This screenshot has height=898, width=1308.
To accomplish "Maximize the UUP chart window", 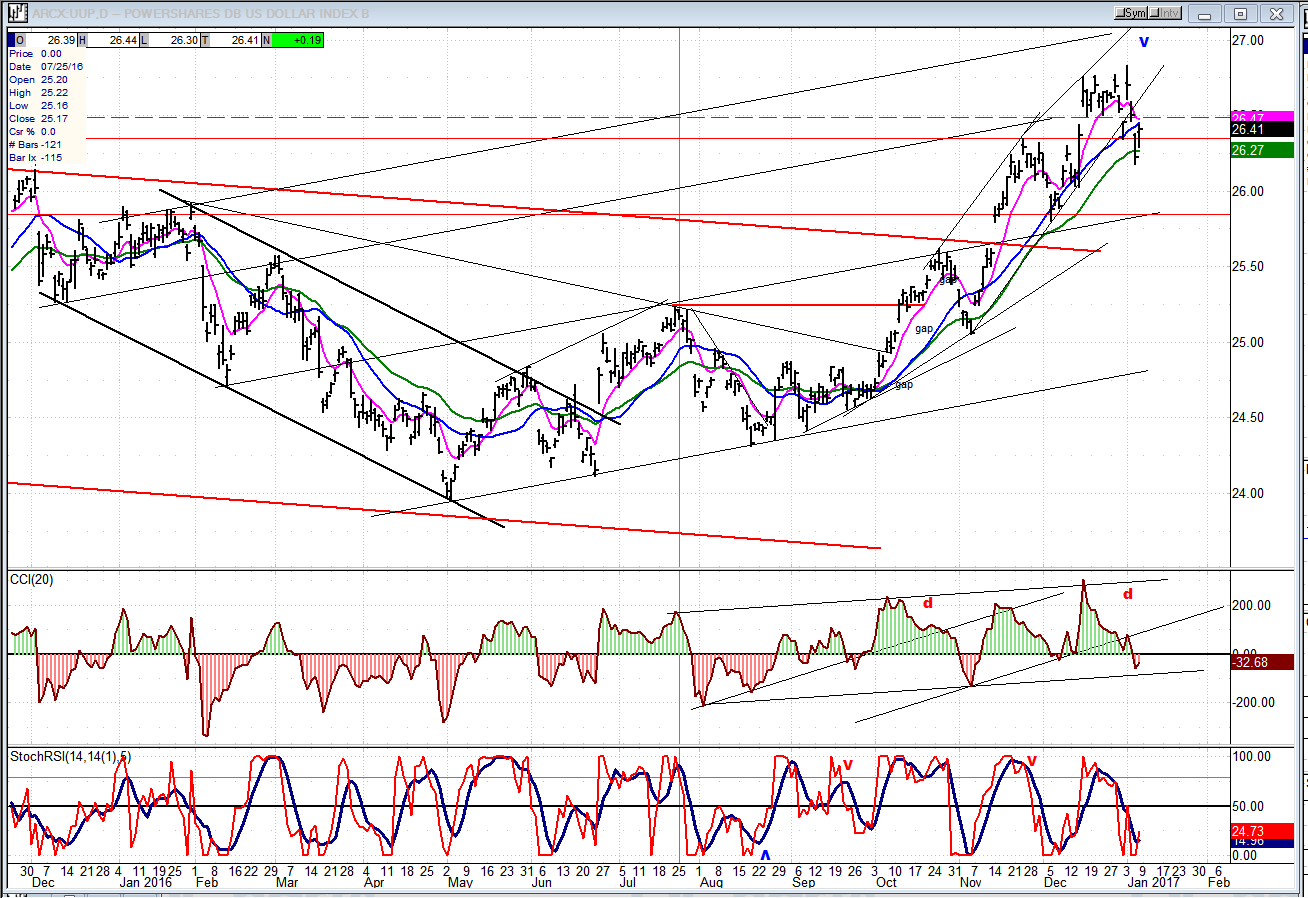I will [x=1240, y=13].
